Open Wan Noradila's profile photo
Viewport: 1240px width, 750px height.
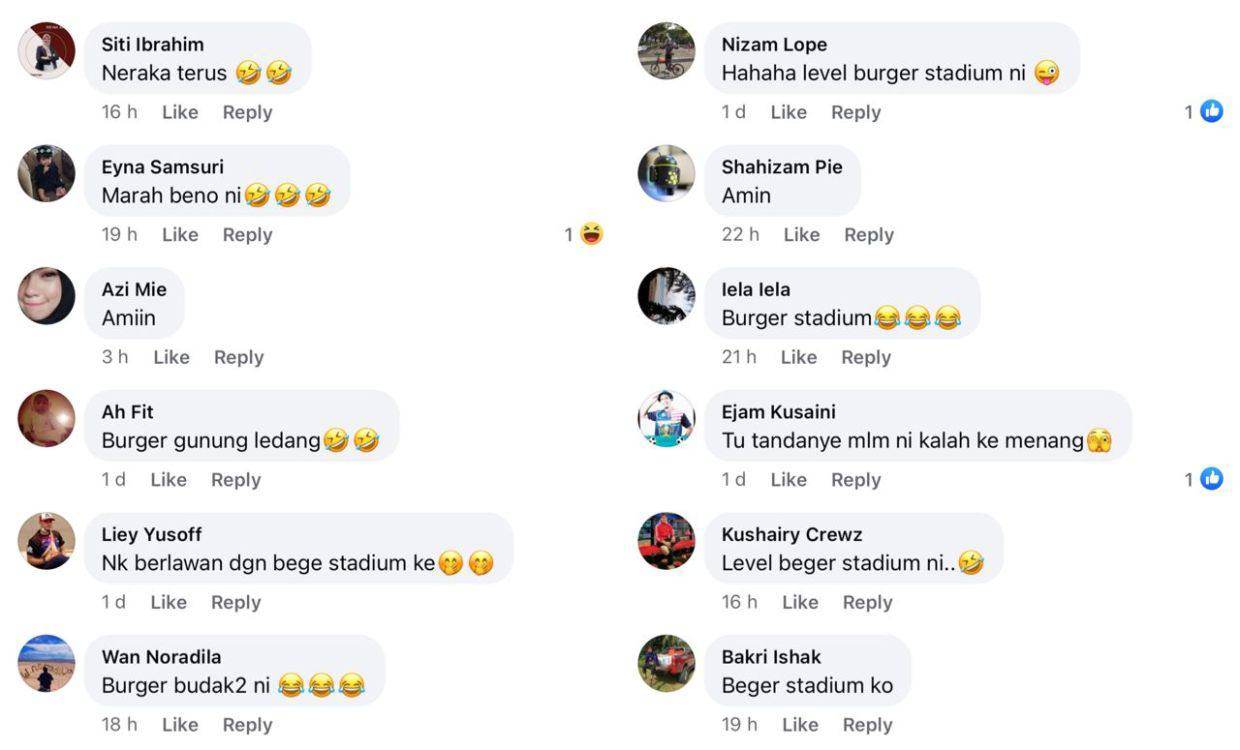coord(47,663)
